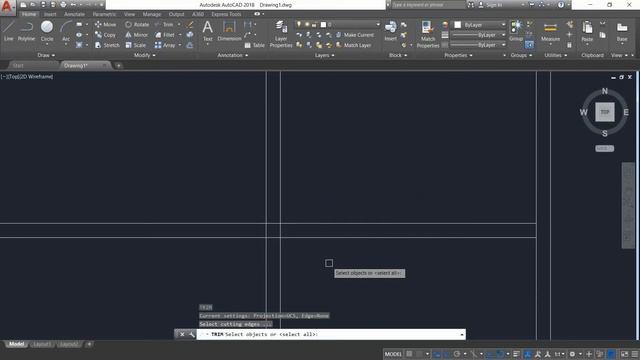Expand the Modify panel
Viewport: 640px width, 360px height.
point(144,55)
